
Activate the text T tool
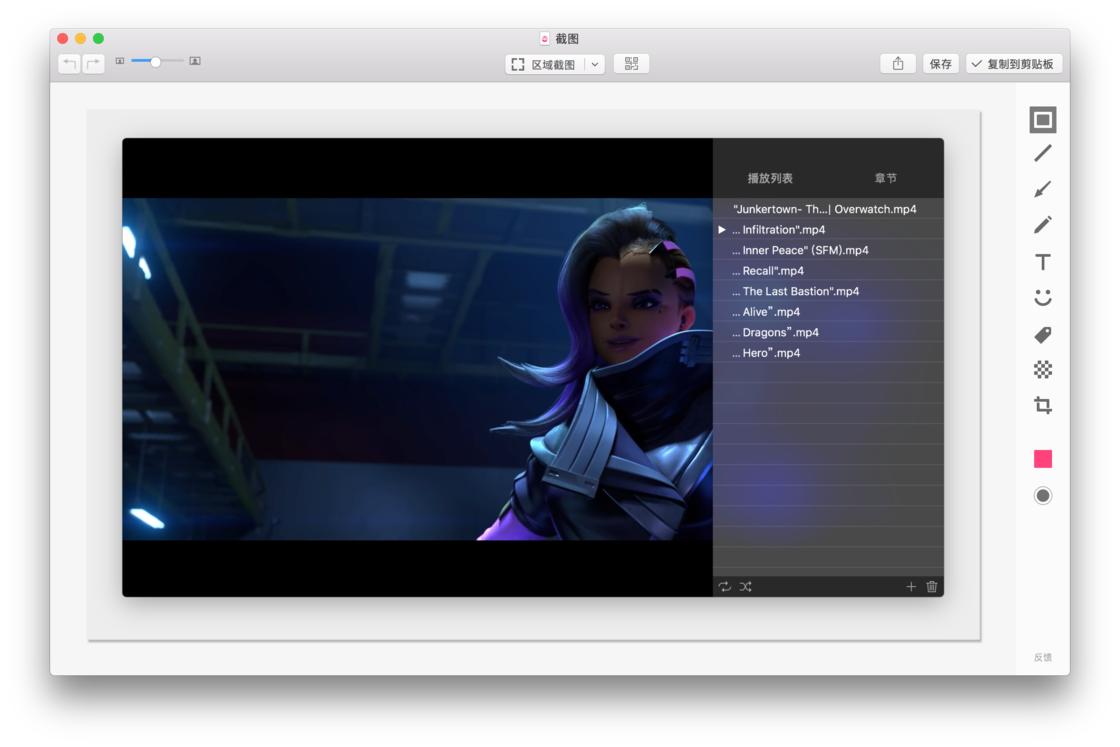tap(1042, 261)
